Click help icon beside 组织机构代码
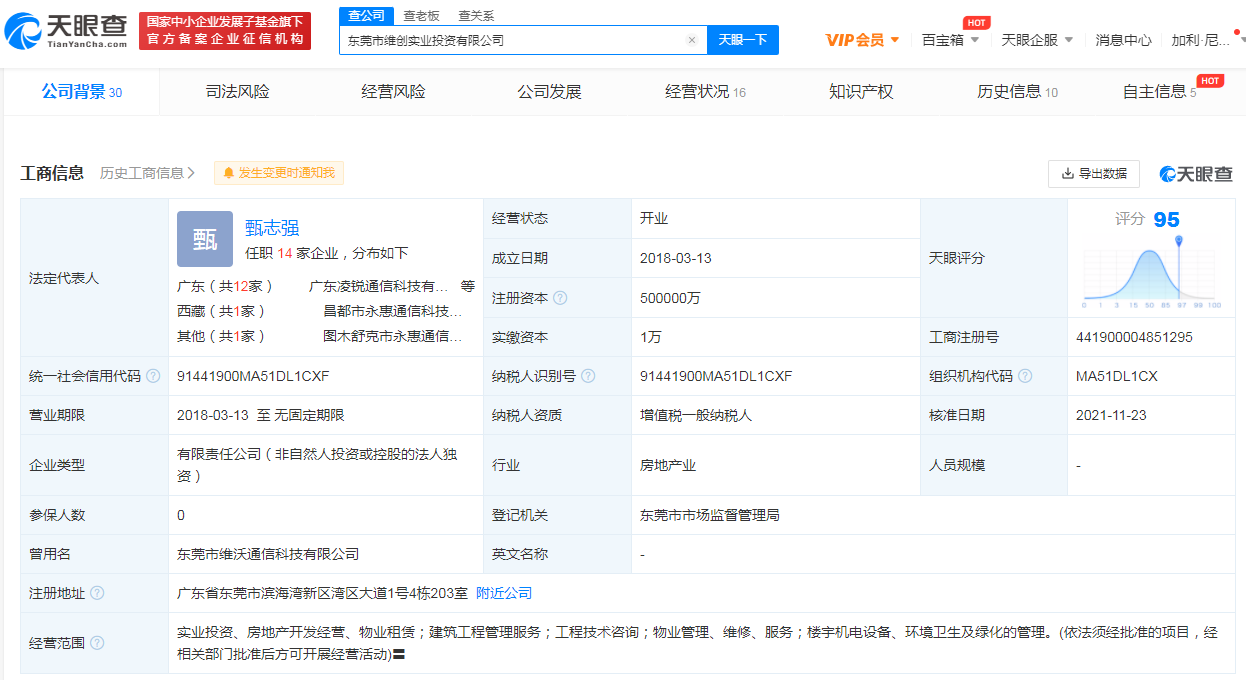 pos(1025,377)
